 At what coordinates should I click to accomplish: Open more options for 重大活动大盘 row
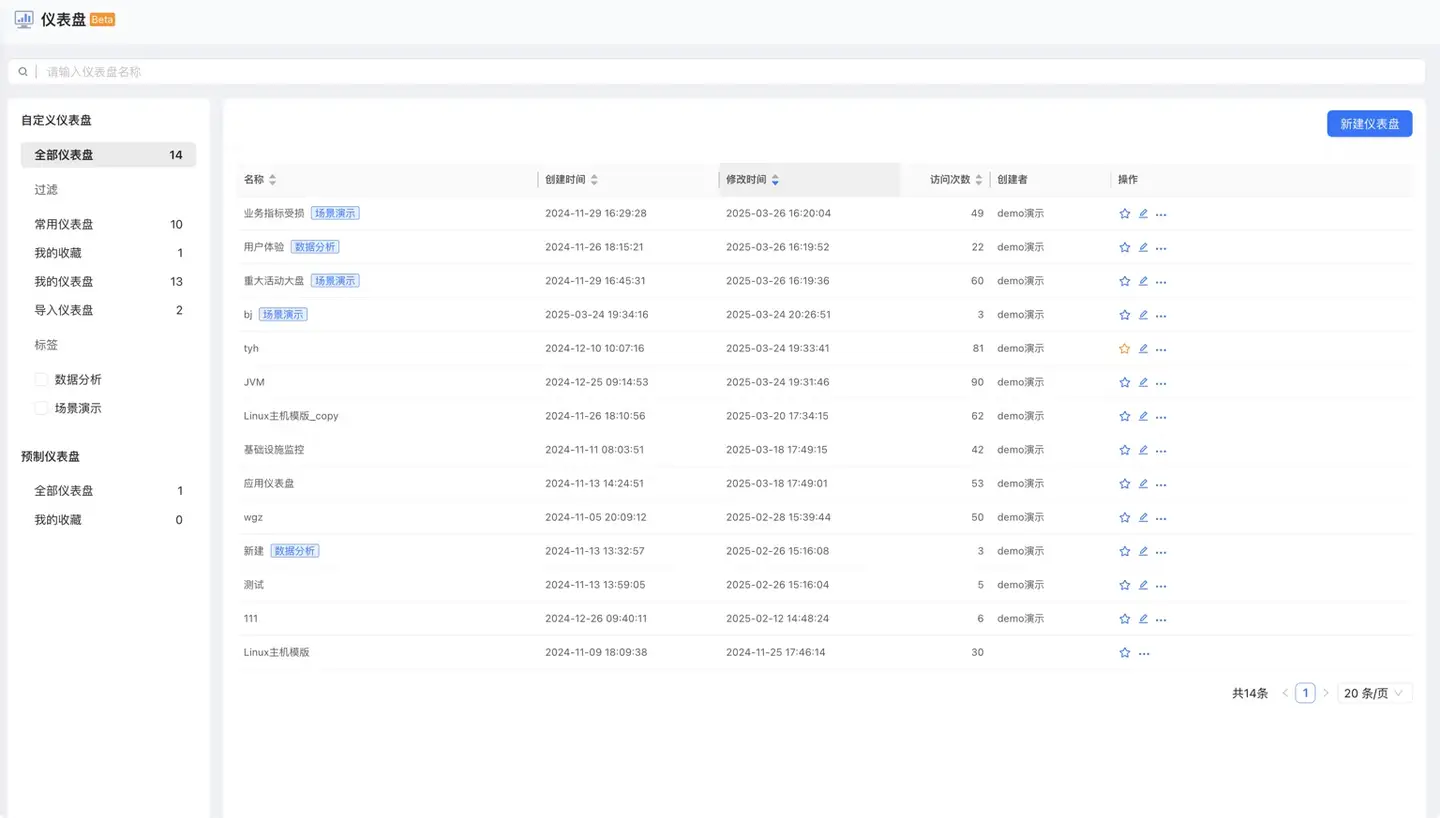(x=1161, y=282)
